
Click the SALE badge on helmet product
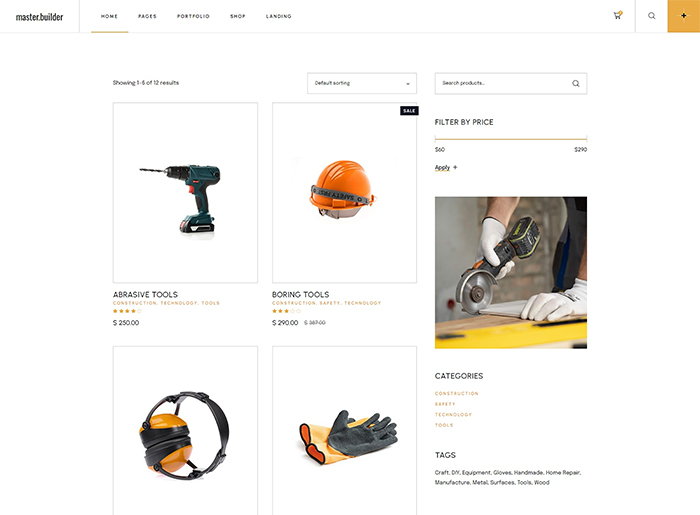click(x=408, y=111)
